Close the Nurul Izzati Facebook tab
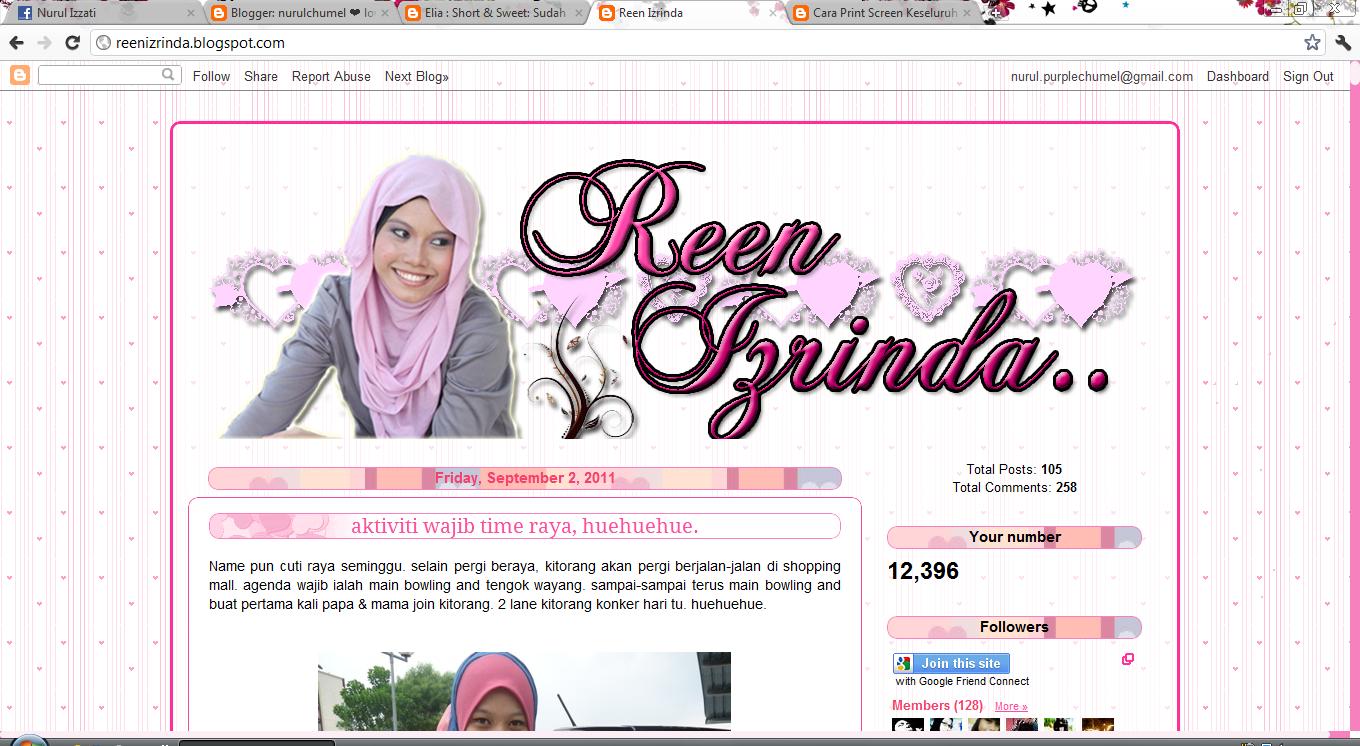Viewport: 1360px width, 746px height. (189, 13)
